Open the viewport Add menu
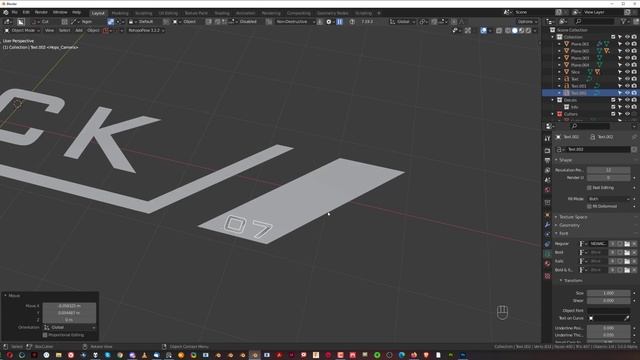This screenshot has width=640, height=360. coord(79,31)
